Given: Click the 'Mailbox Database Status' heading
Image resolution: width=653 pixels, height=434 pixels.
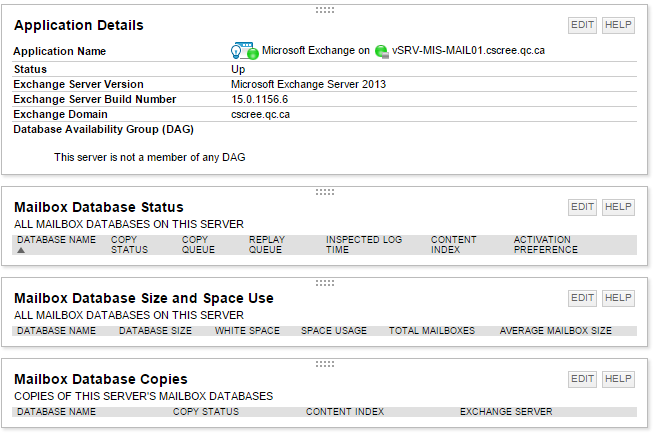Looking at the screenshot, I should [x=99, y=207].
